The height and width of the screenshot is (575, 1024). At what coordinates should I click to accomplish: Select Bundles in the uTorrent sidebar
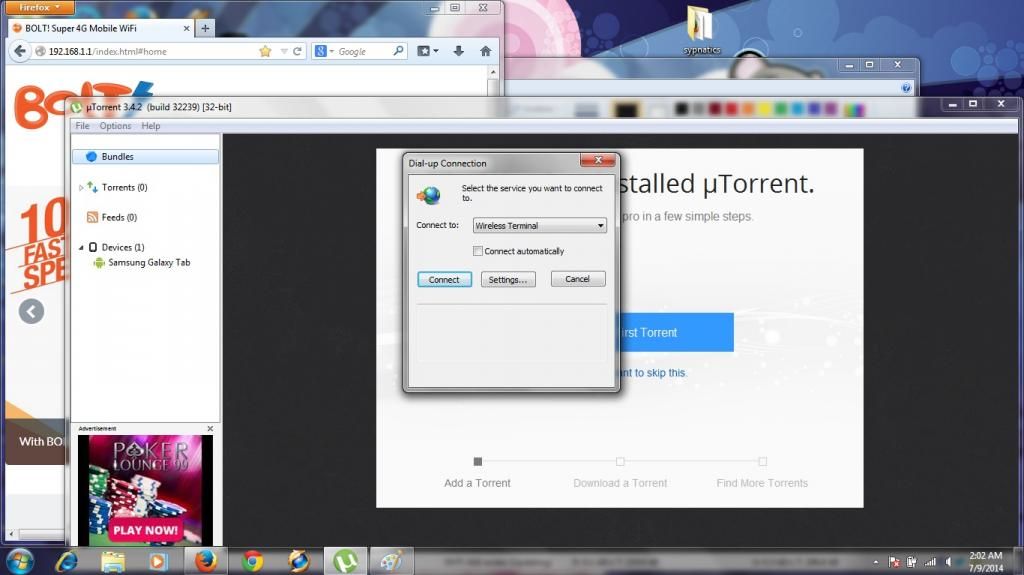[x=145, y=157]
